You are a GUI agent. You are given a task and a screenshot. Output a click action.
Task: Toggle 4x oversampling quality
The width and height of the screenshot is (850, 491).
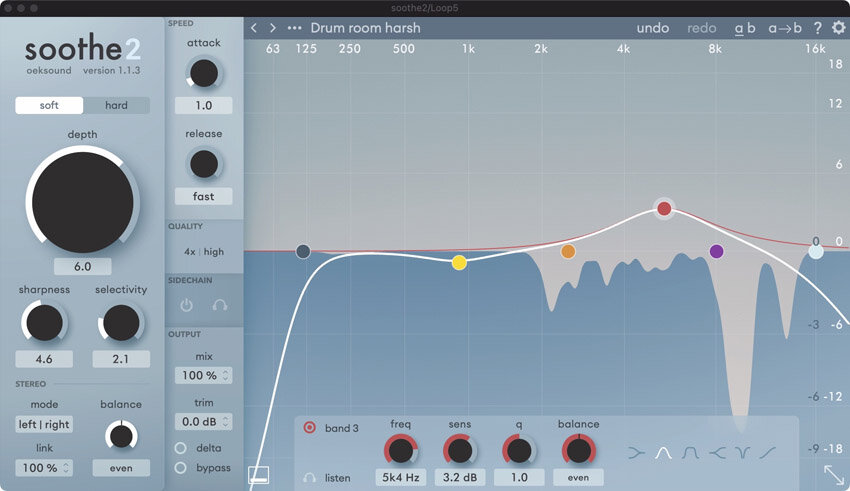tap(190, 251)
